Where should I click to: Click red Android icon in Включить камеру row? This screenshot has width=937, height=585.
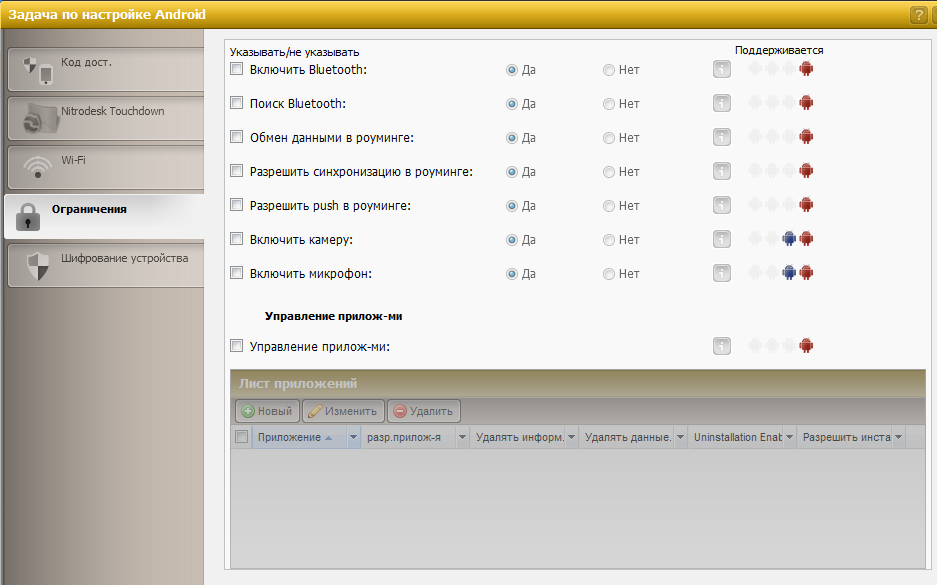point(806,239)
